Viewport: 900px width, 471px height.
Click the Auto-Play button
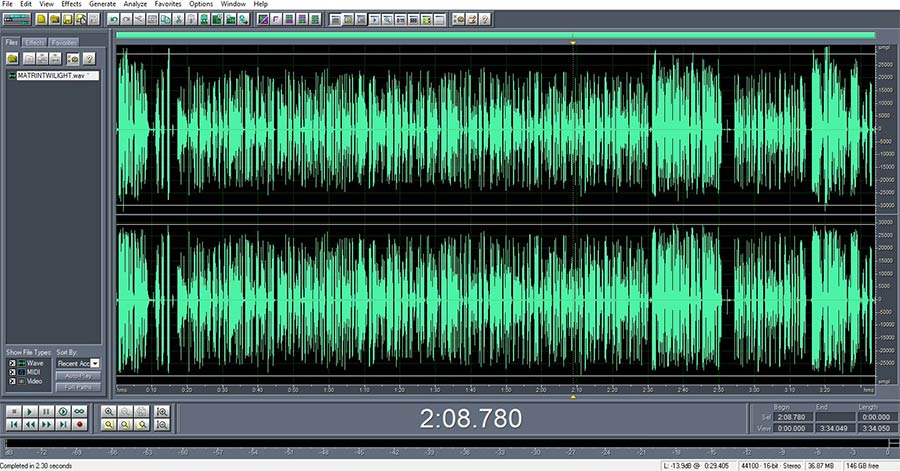pyautogui.click(x=78, y=376)
